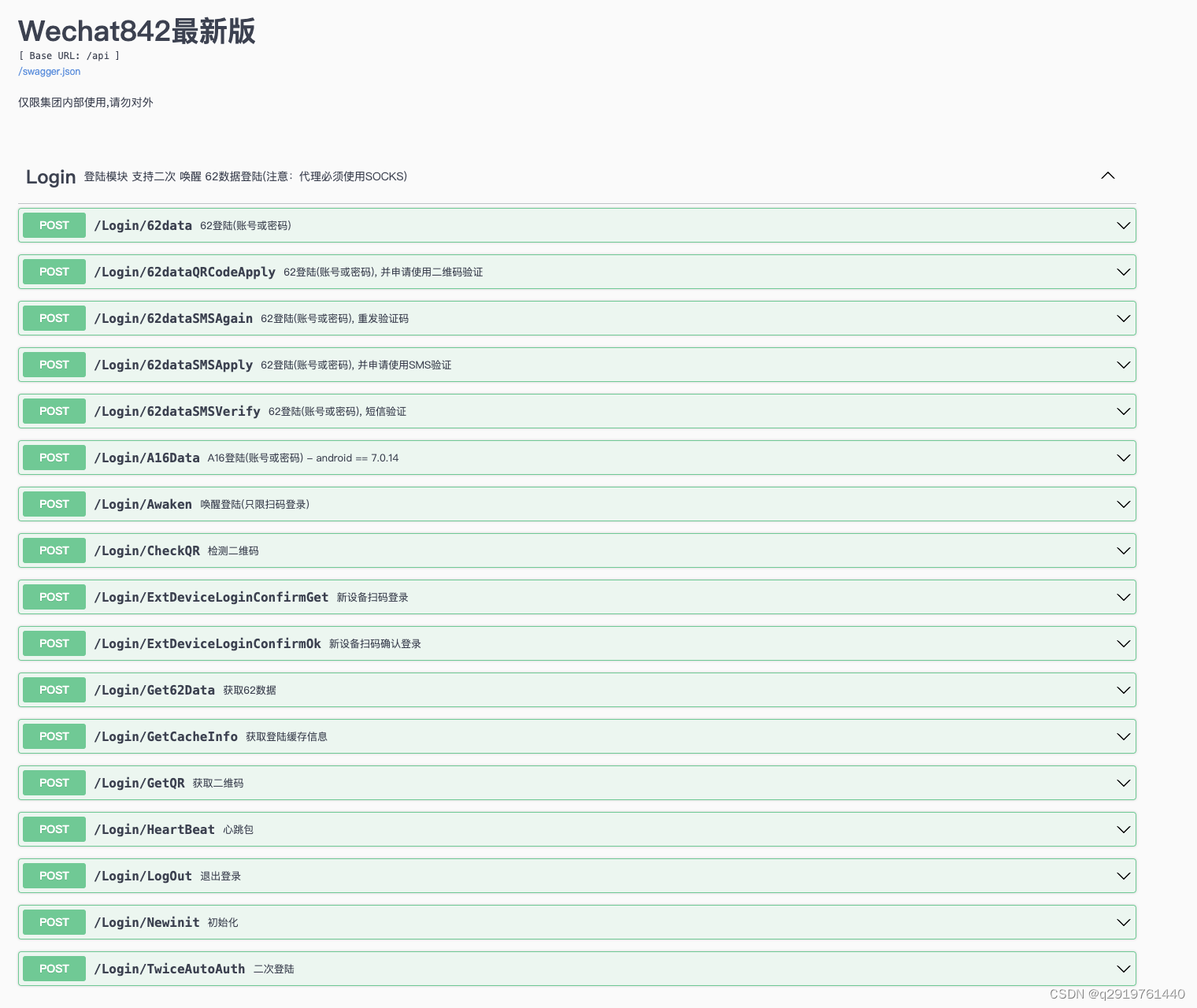Screen dimensions: 1197x1008
Task: Click the 'Wechat842最新版' page title
Action: [x=137, y=31]
